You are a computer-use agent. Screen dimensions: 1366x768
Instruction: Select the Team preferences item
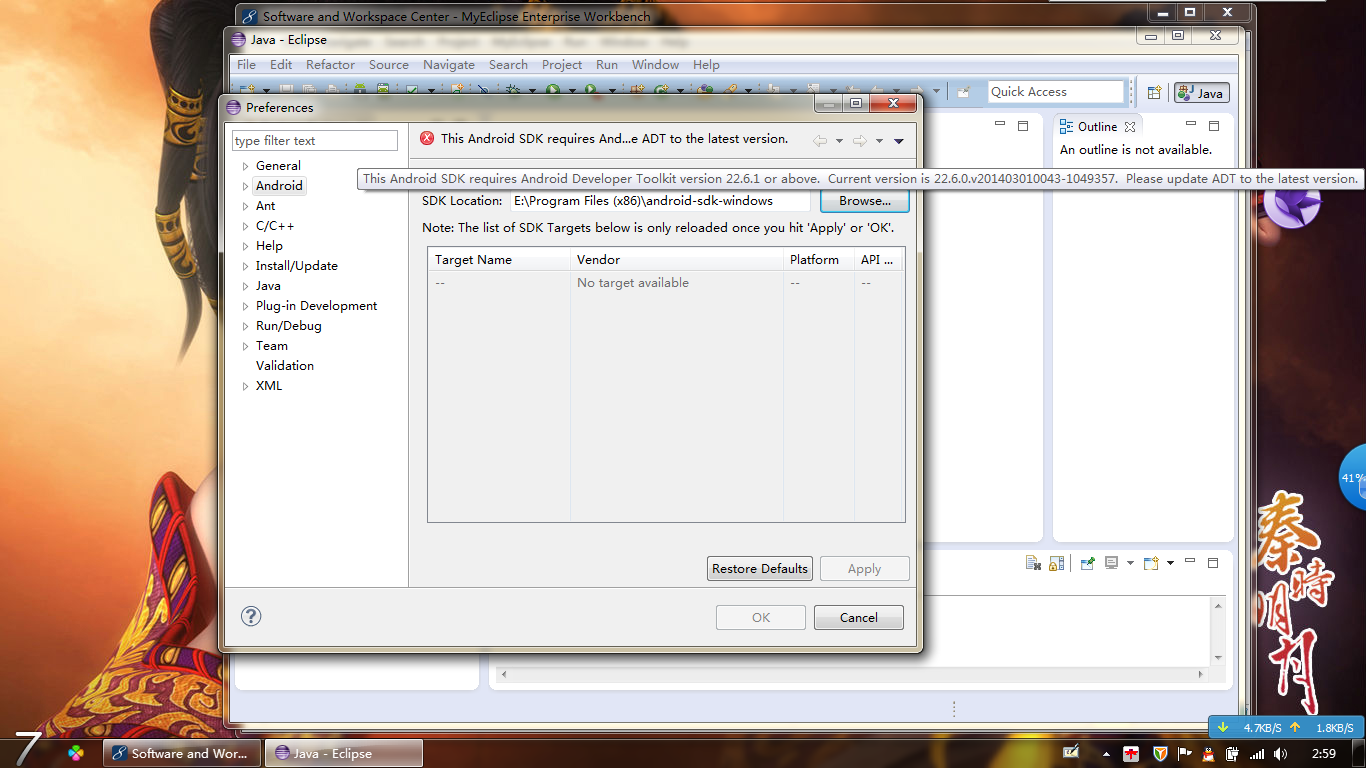(272, 346)
